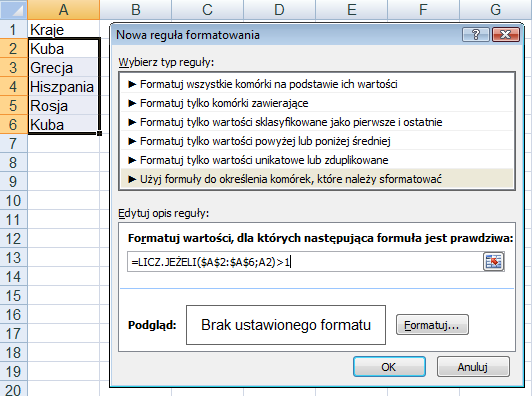Select row 19 header

[14, 372]
